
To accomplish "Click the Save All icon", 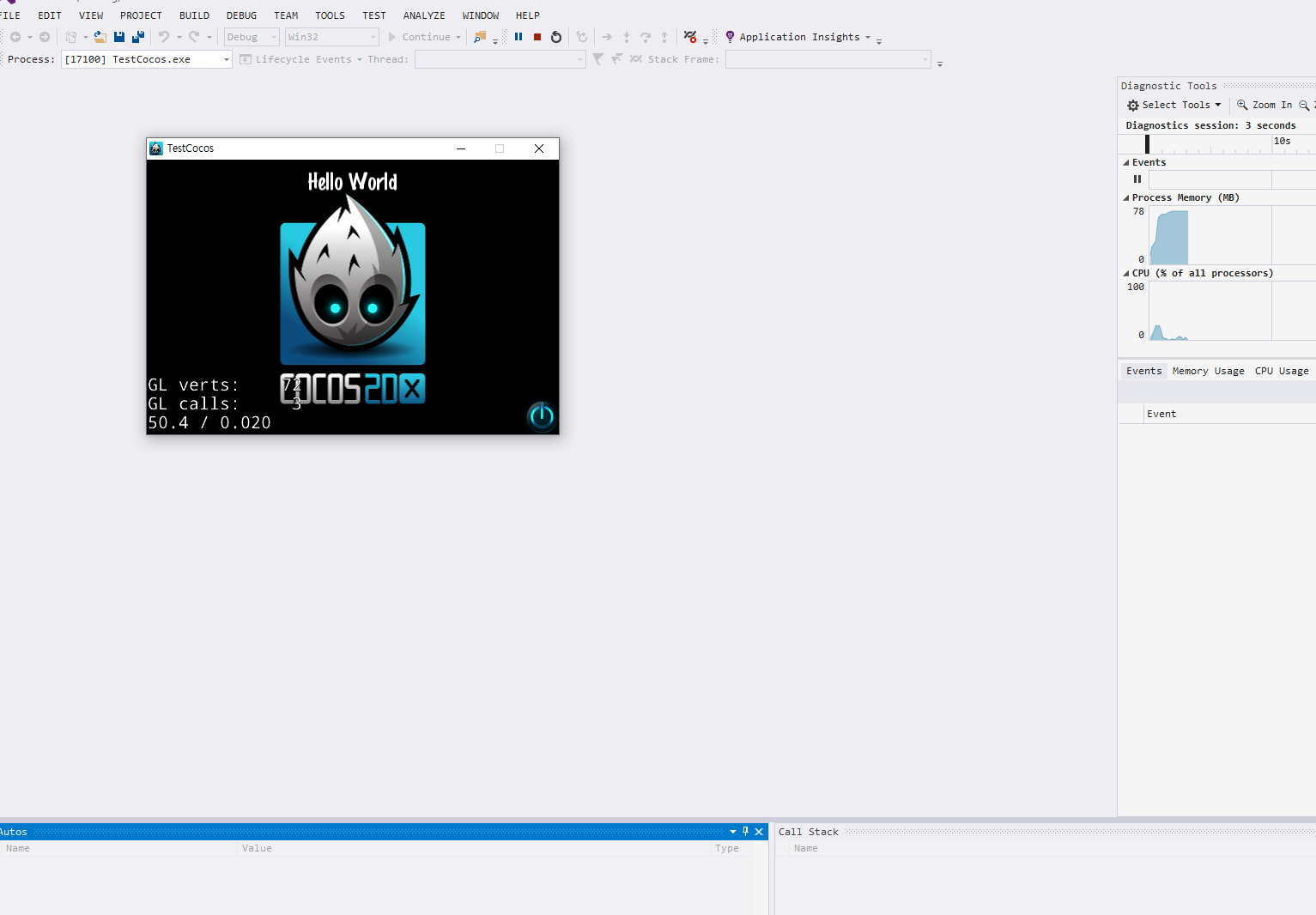I will [137, 37].
